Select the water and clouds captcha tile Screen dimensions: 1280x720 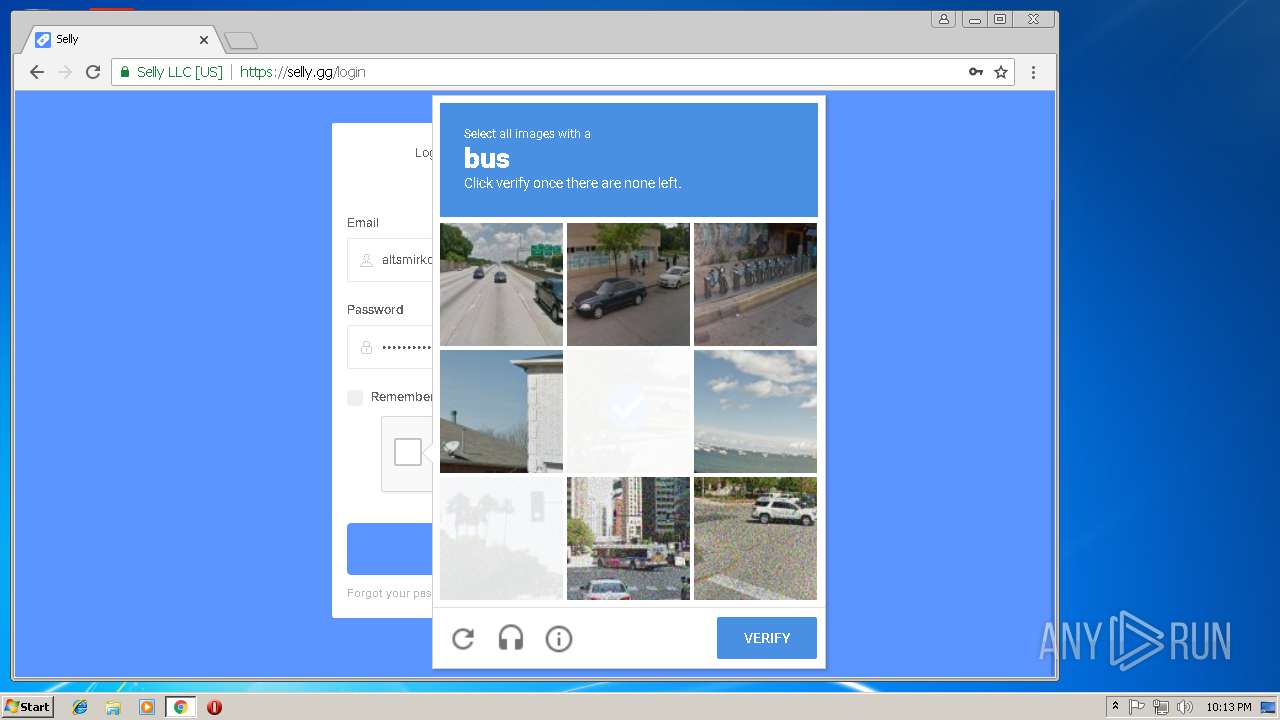755,411
